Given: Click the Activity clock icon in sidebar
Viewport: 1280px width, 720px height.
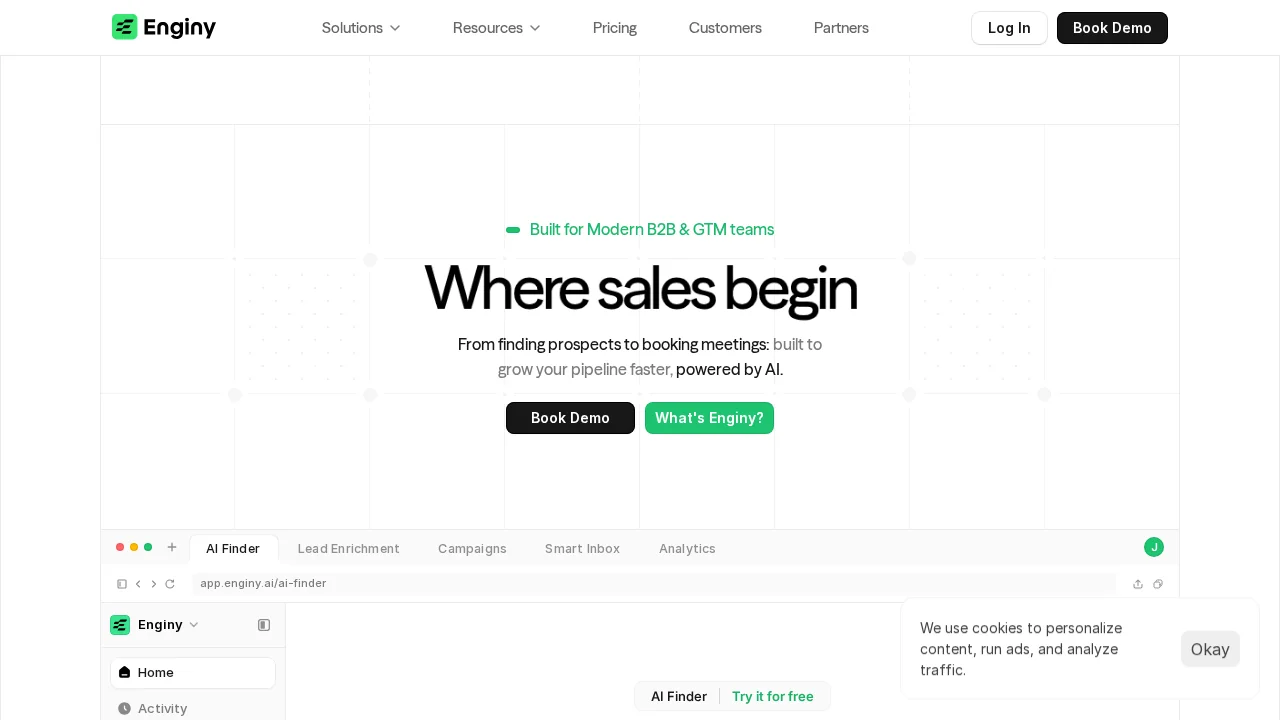Looking at the screenshot, I should click(124, 708).
